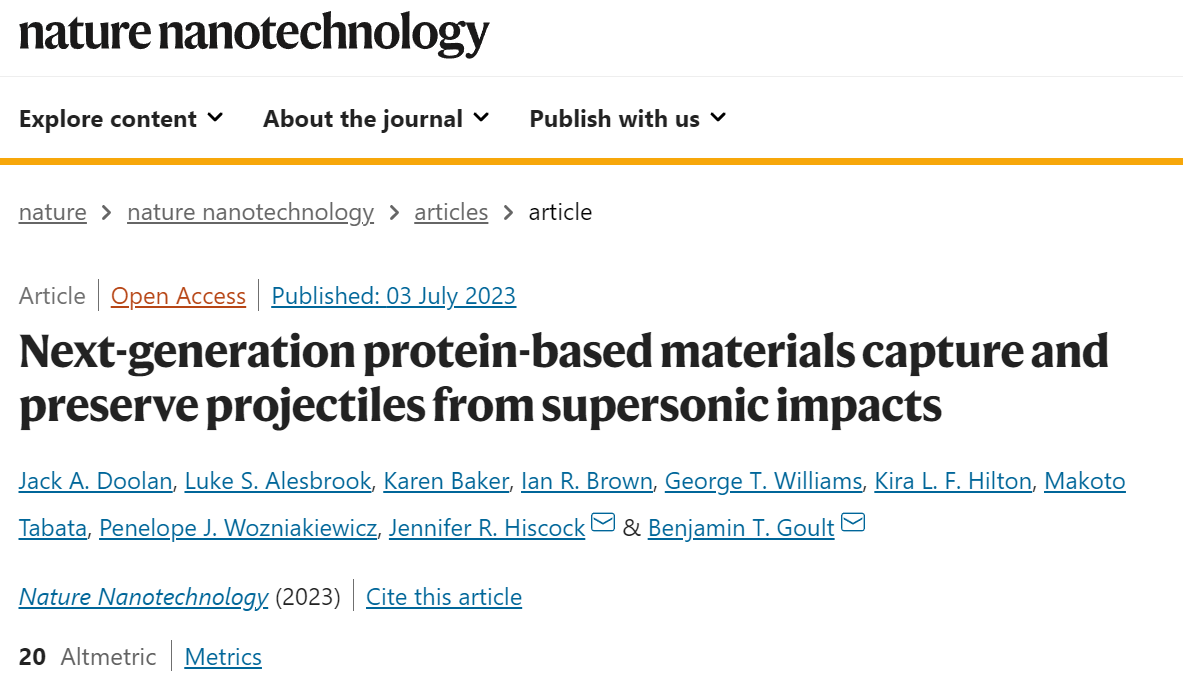This screenshot has width=1183, height=688.
Task: Click Cite this article link
Action: (444, 597)
